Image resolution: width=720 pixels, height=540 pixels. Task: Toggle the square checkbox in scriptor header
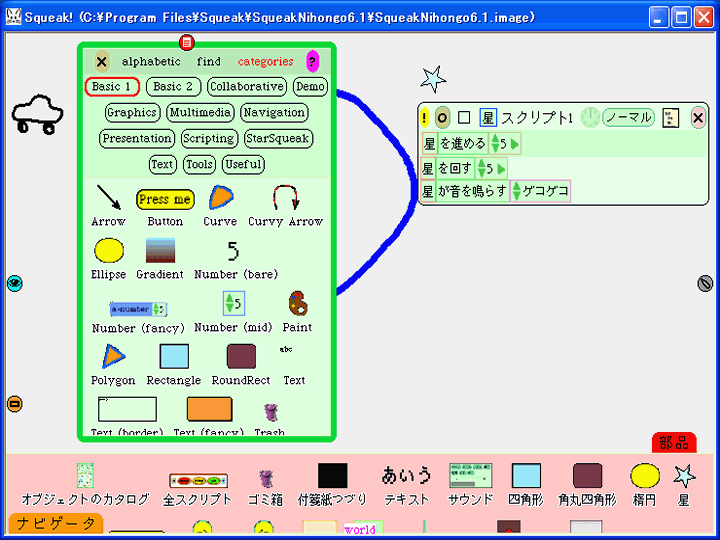point(464,118)
